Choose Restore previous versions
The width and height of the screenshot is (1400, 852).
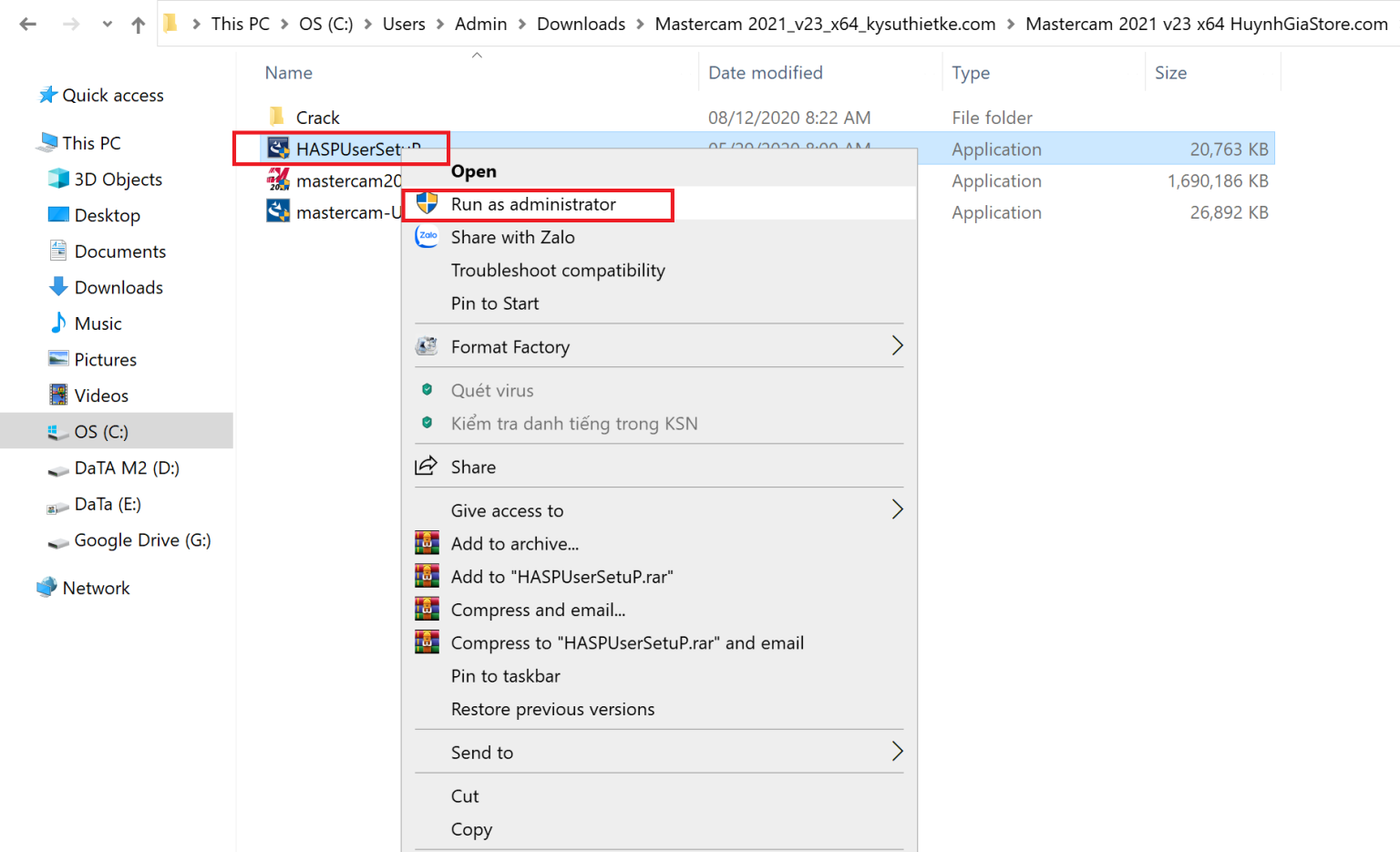tap(552, 709)
